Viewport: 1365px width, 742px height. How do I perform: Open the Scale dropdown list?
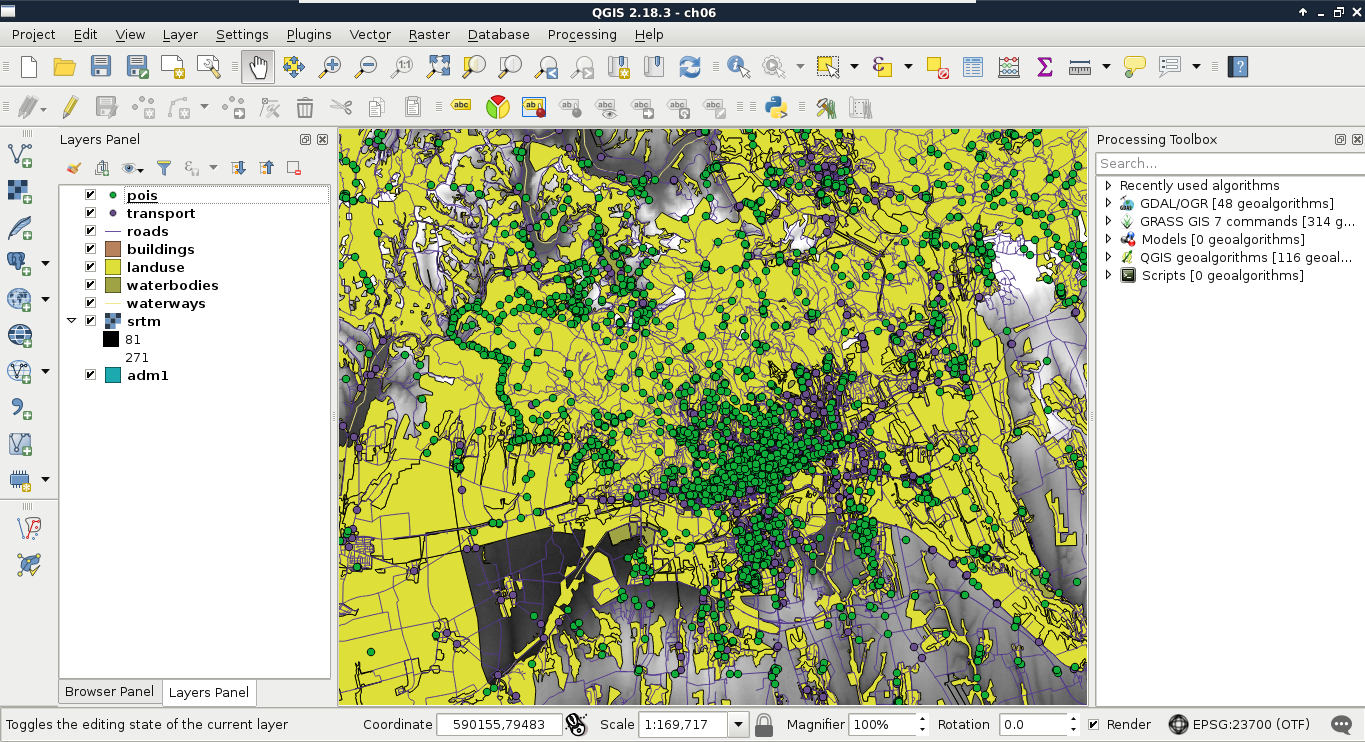tap(739, 725)
